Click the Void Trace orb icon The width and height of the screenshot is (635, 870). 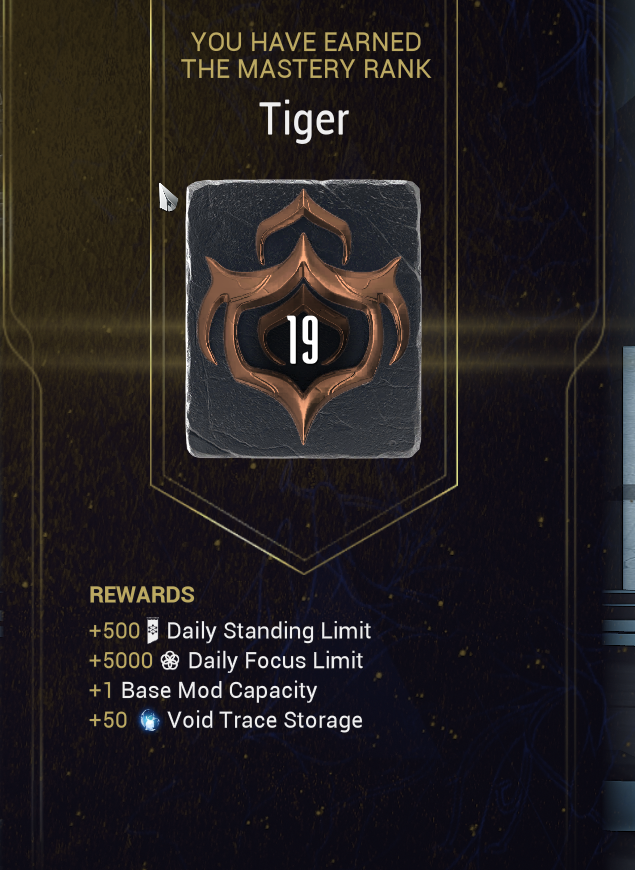pyautogui.click(x=149, y=720)
